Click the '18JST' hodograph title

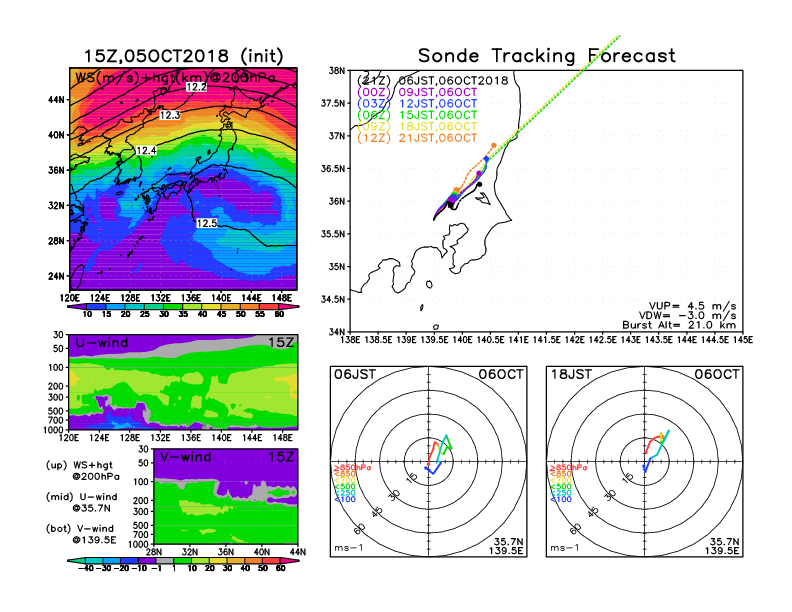coord(571,374)
